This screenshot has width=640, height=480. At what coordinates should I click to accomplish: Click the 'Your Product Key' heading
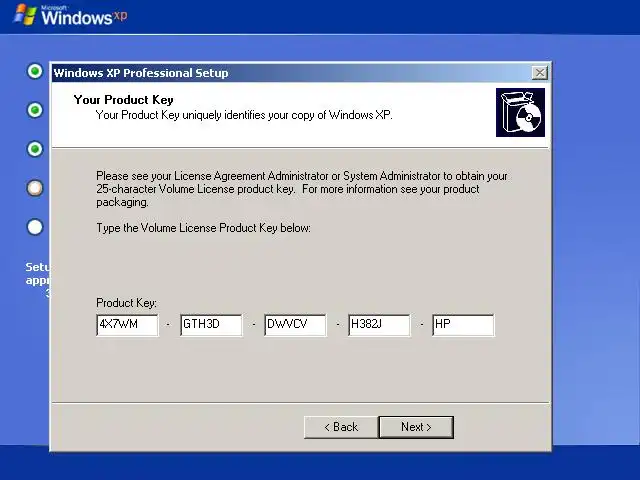tap(123, 100)
